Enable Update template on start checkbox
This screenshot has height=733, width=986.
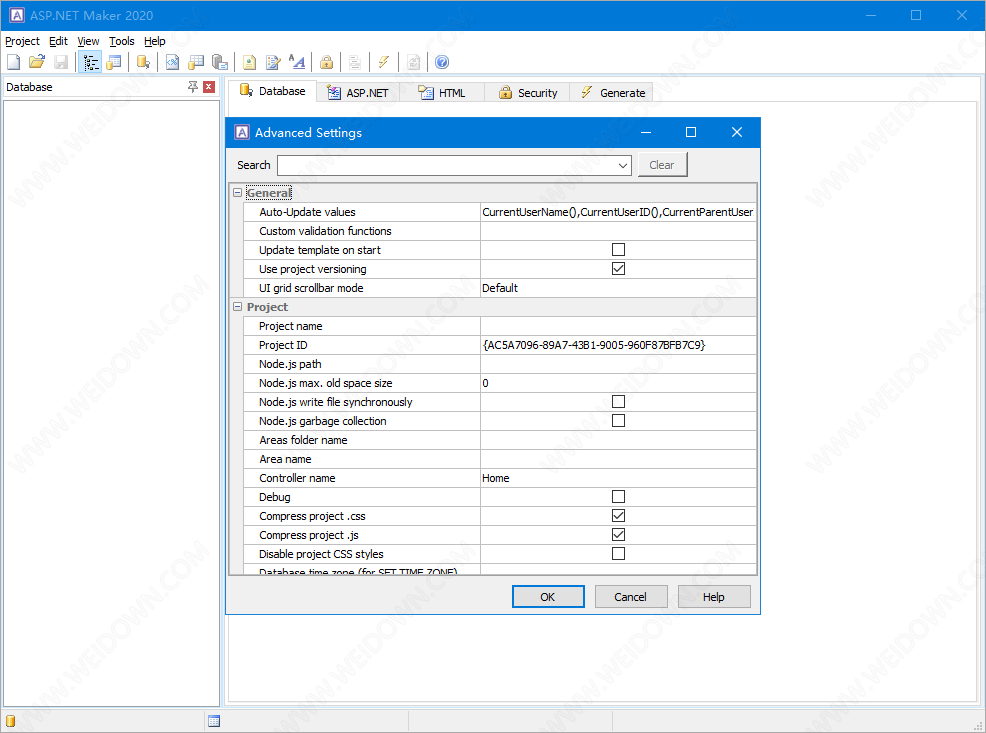pyautogui.click(x=618, y=250)
